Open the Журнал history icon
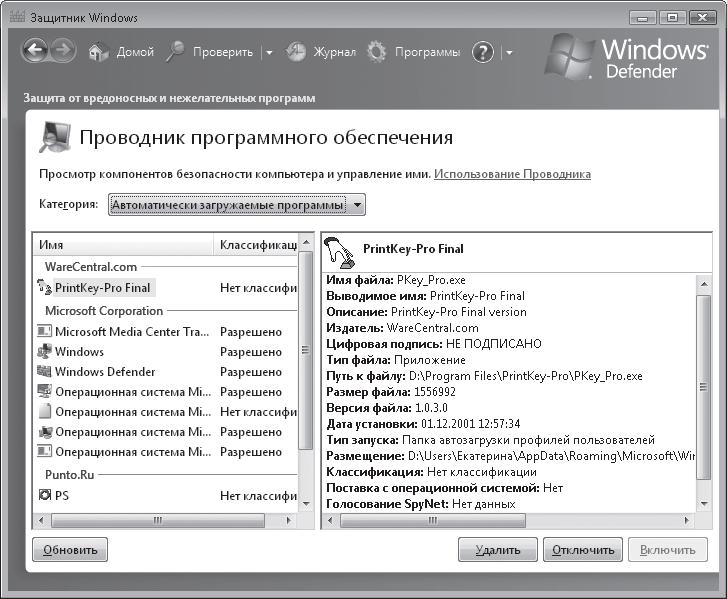 coord(296,52)
